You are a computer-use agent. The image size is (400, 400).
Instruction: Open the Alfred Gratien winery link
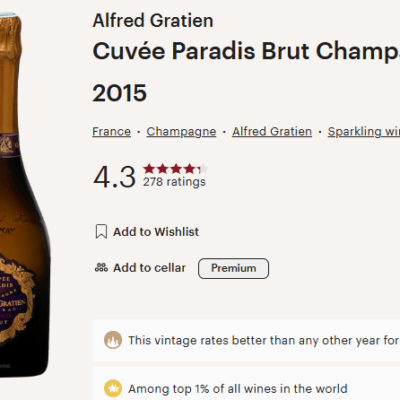coord(272,132)
